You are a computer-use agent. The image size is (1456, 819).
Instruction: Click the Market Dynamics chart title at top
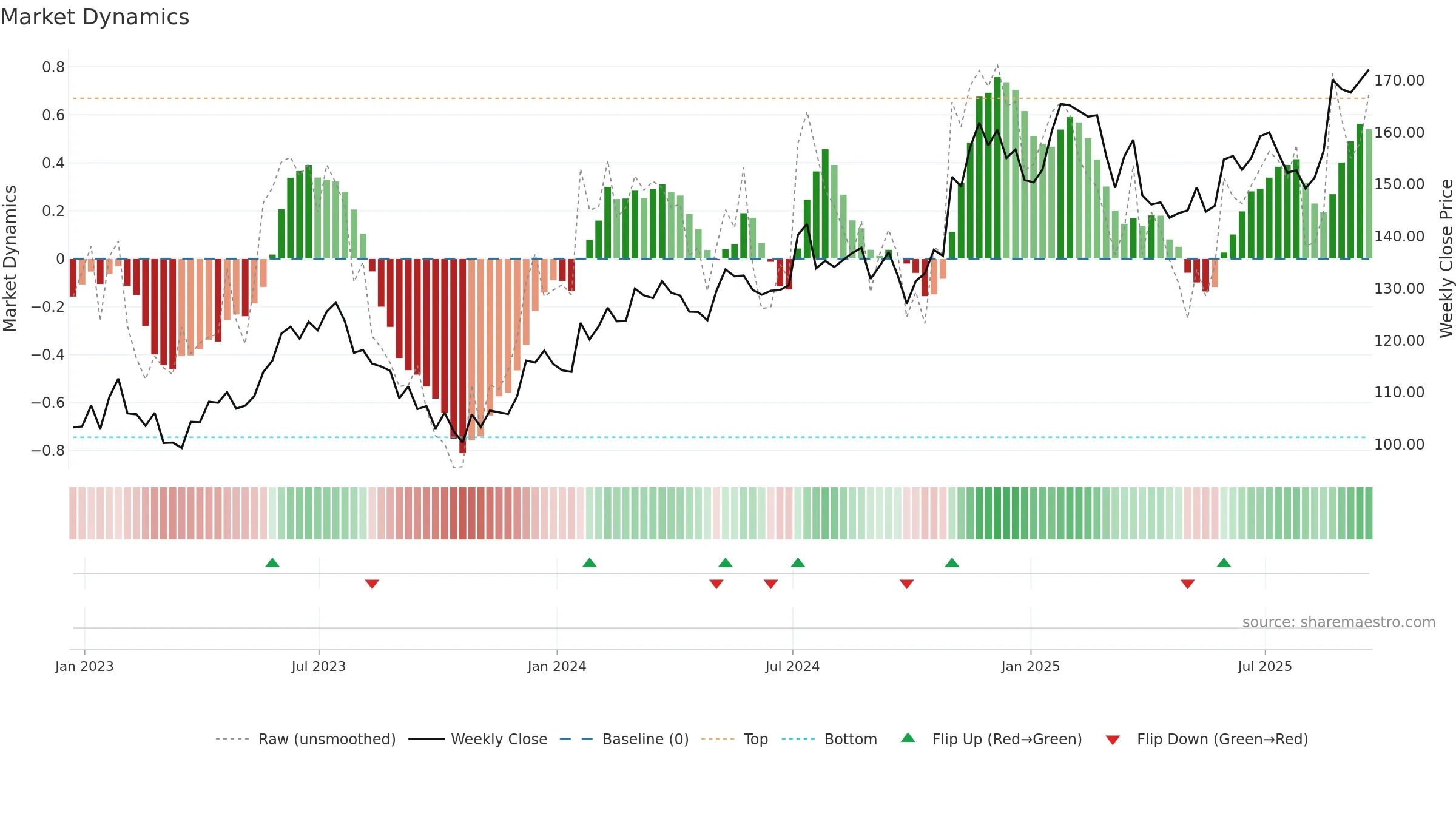[x=95, y=17]
